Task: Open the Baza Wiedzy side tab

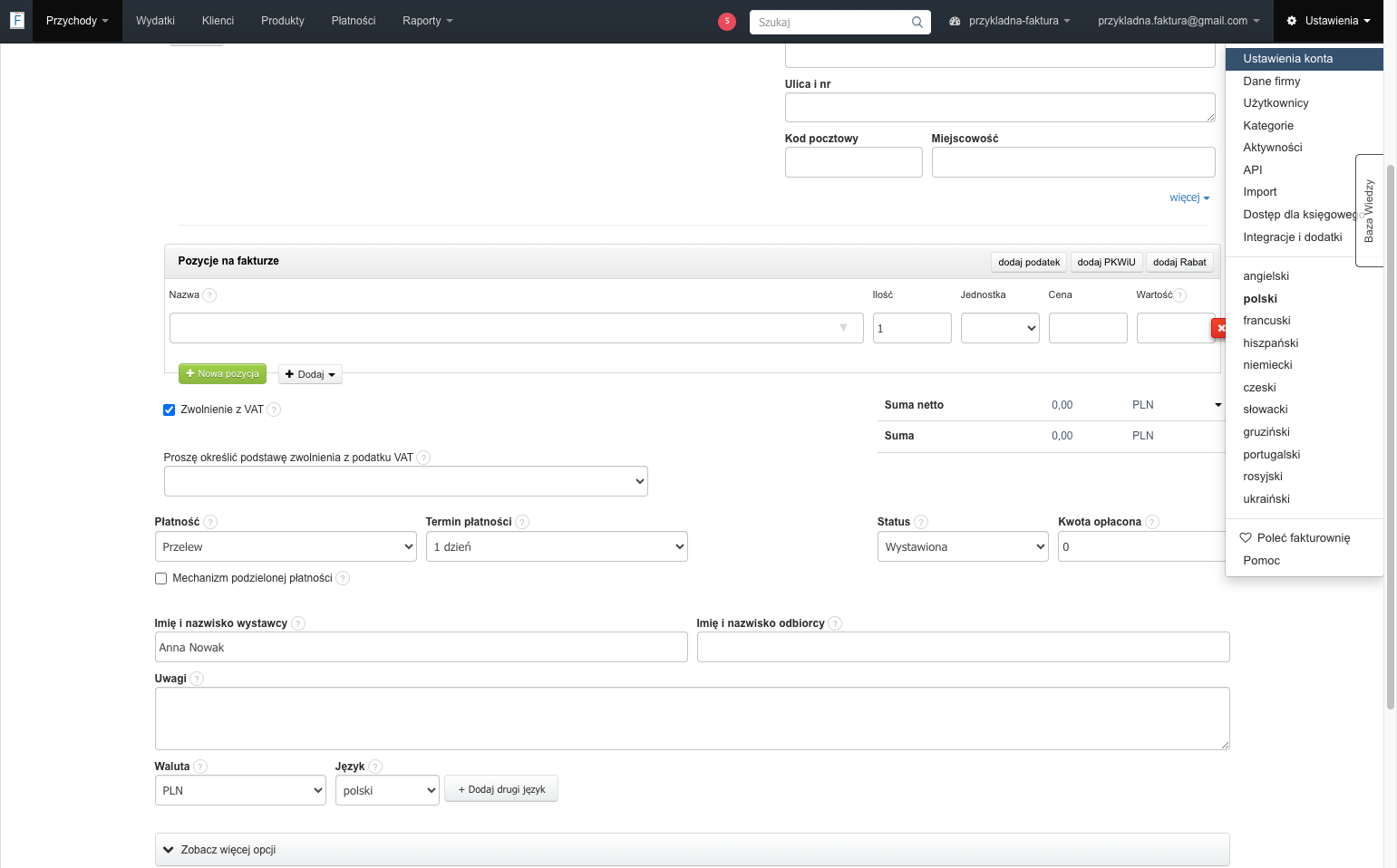Action: click(1369, 210)
